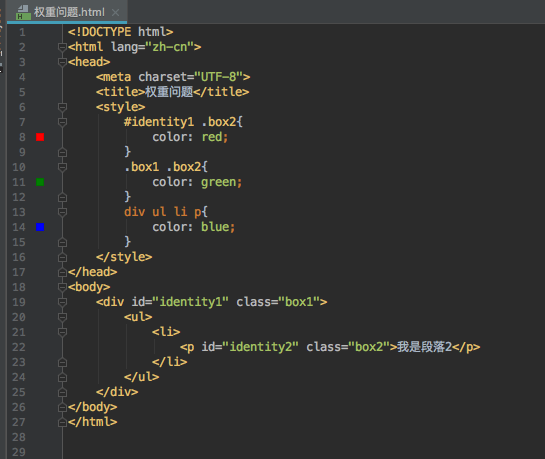Place cursor on <!DOCTYPE html> text
Viewport: 545px width, 459px height.
pos(120,32)
